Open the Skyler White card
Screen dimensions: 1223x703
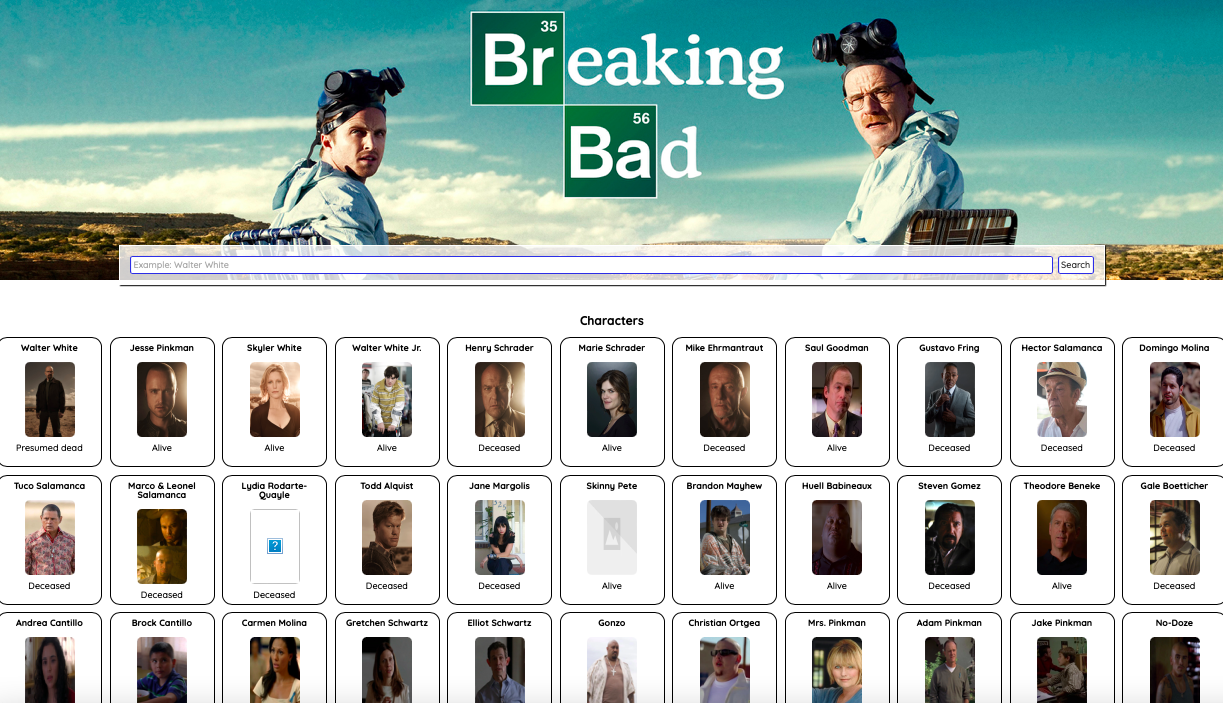[x=275, y=401]
